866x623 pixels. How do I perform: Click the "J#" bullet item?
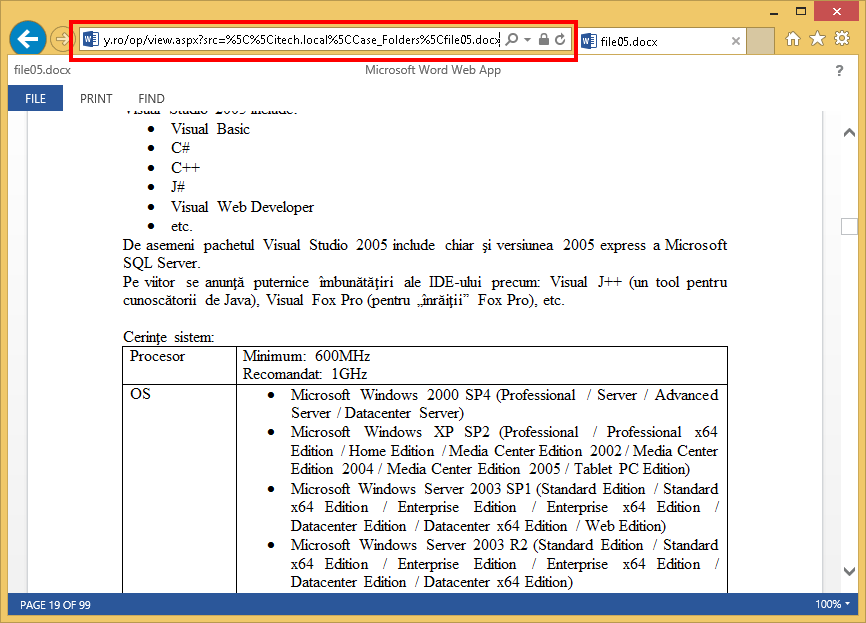coord(178,187)
